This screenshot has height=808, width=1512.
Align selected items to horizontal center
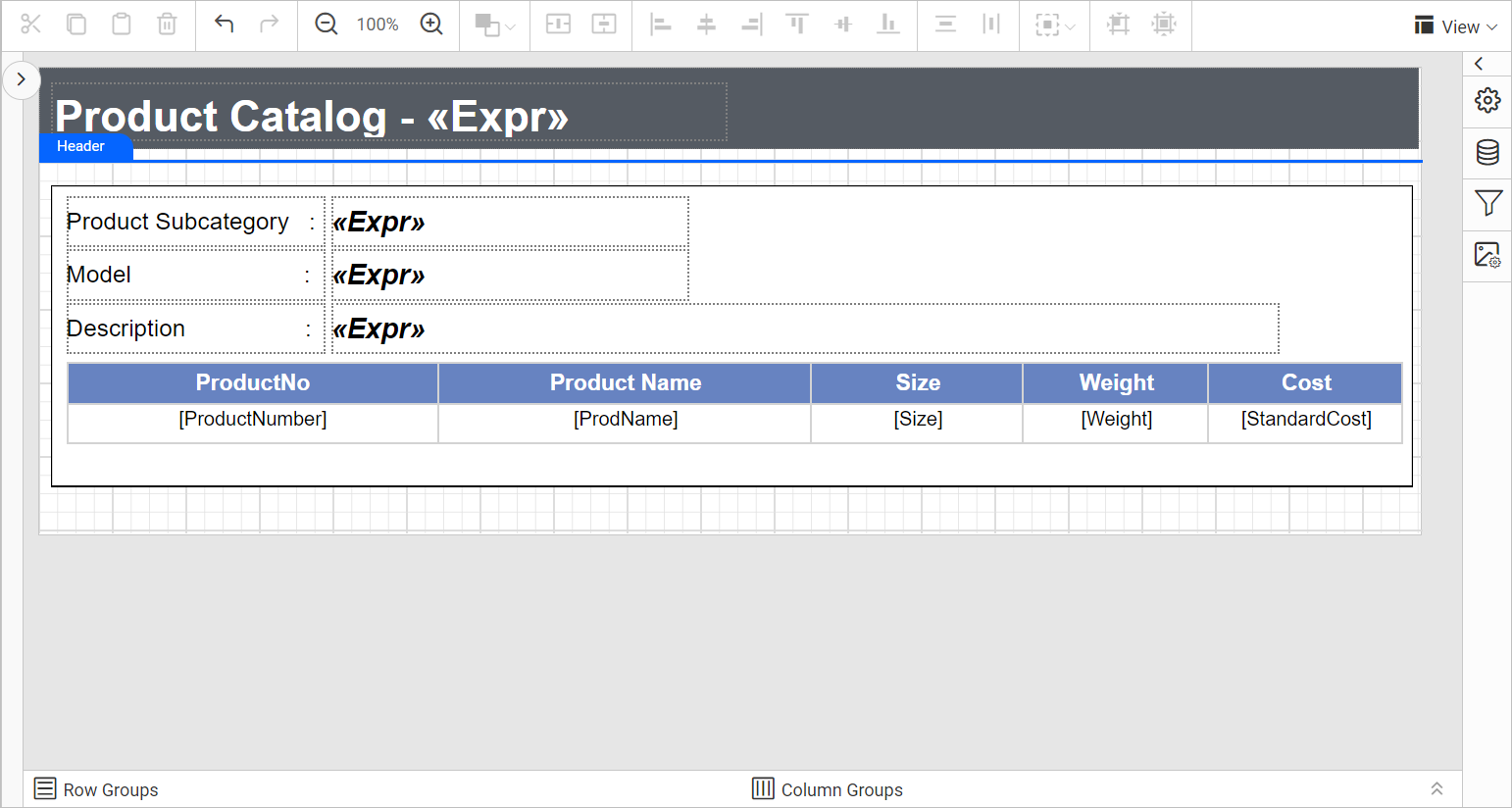pyautogui.click(x=706, y=24)
